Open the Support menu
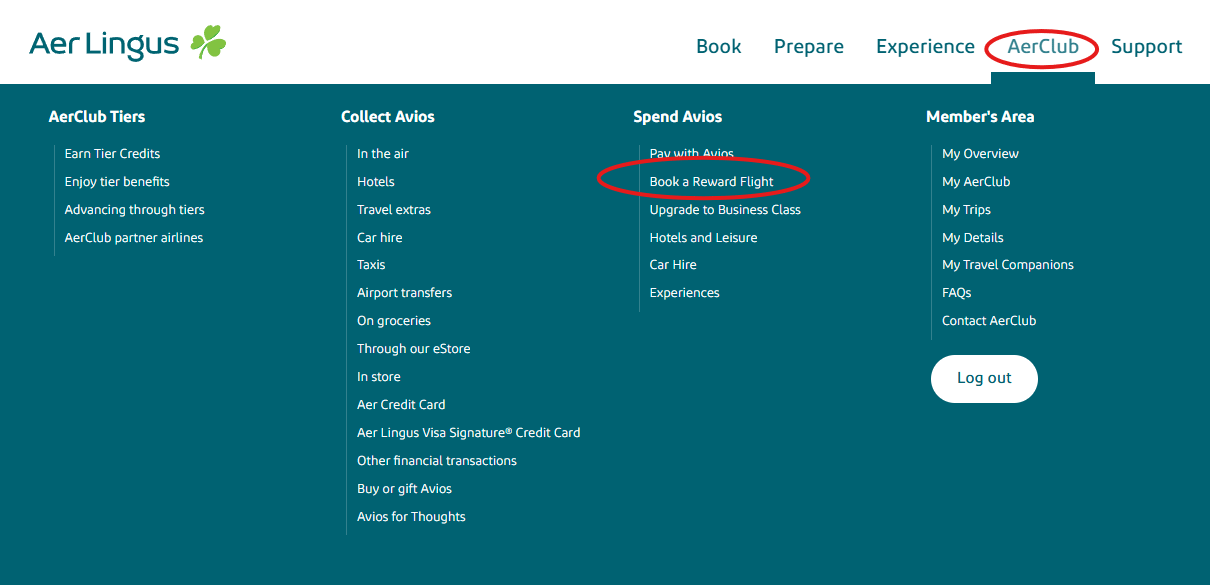Screen dimensions: 1210x585 tap(1147, 46)
